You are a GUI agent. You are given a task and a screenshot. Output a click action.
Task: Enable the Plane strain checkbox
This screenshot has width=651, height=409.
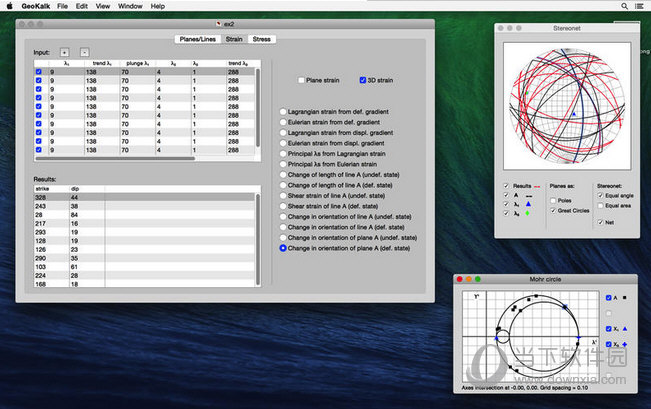point(301,80)
